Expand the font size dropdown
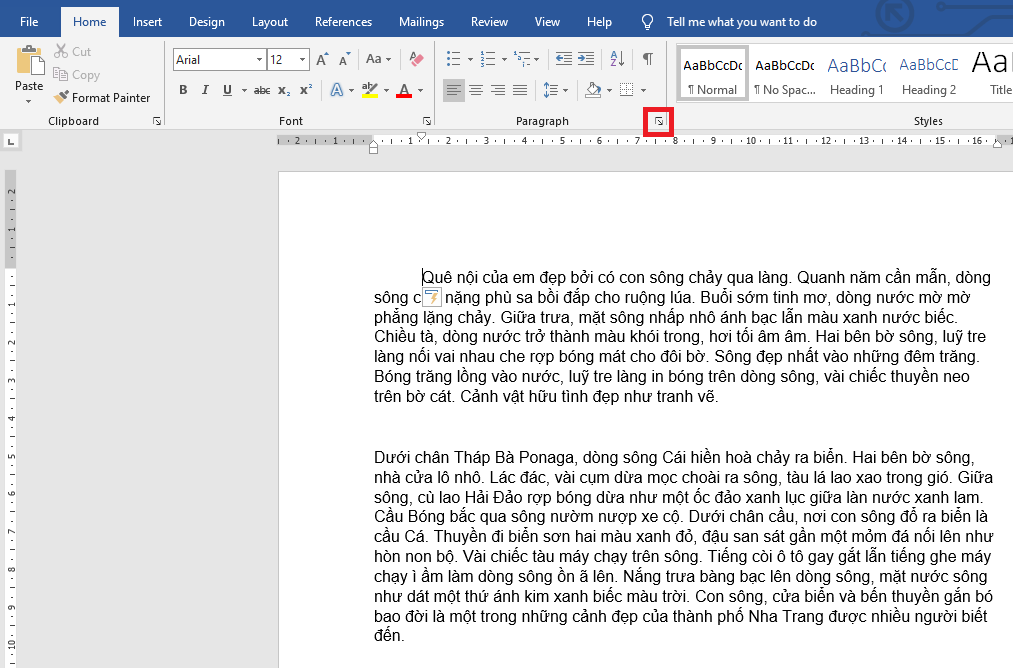 [x=303, y=60]
